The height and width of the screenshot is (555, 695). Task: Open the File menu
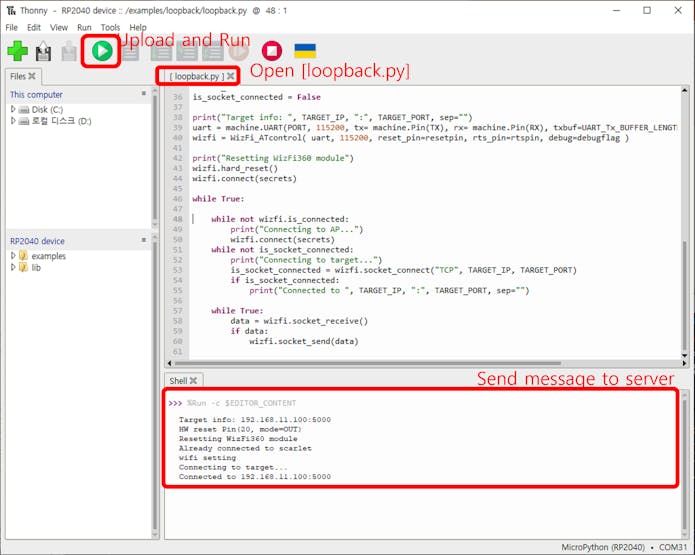click(x=12, y=27)
